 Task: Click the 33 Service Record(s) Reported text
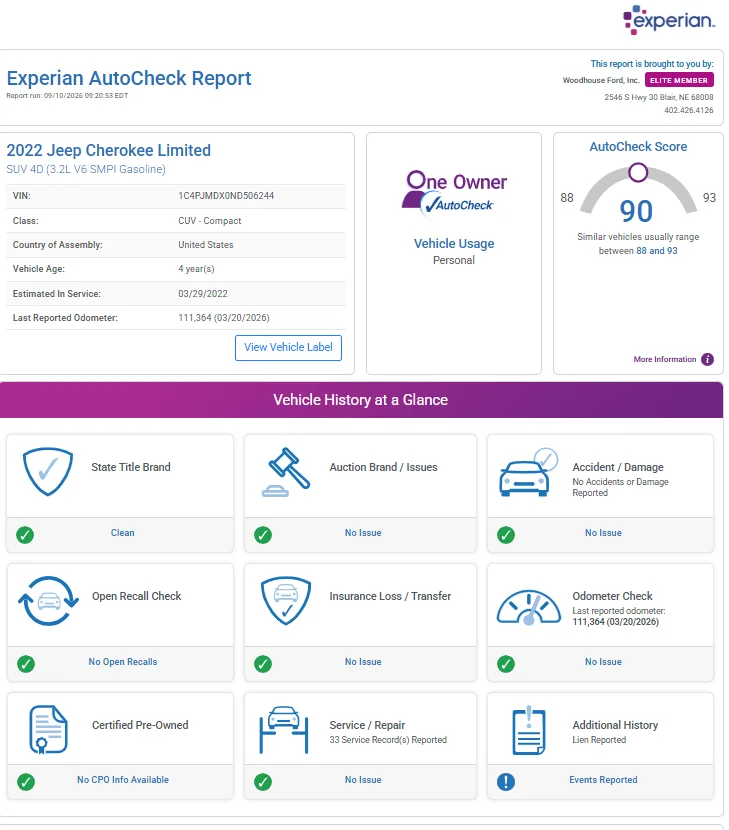pos(388,739)
